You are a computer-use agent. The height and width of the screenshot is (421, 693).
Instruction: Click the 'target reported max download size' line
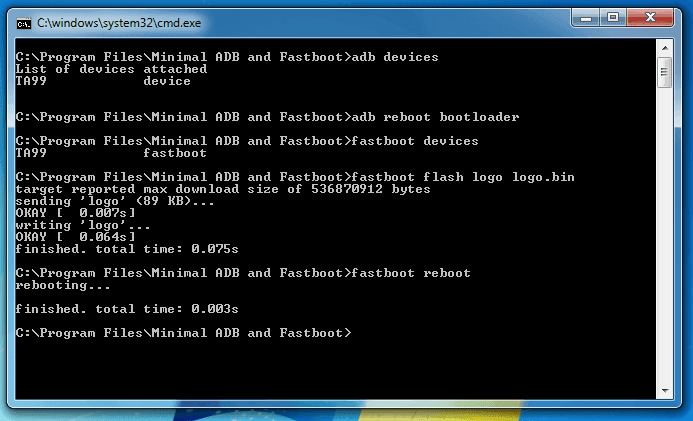[x=223, y=189]
